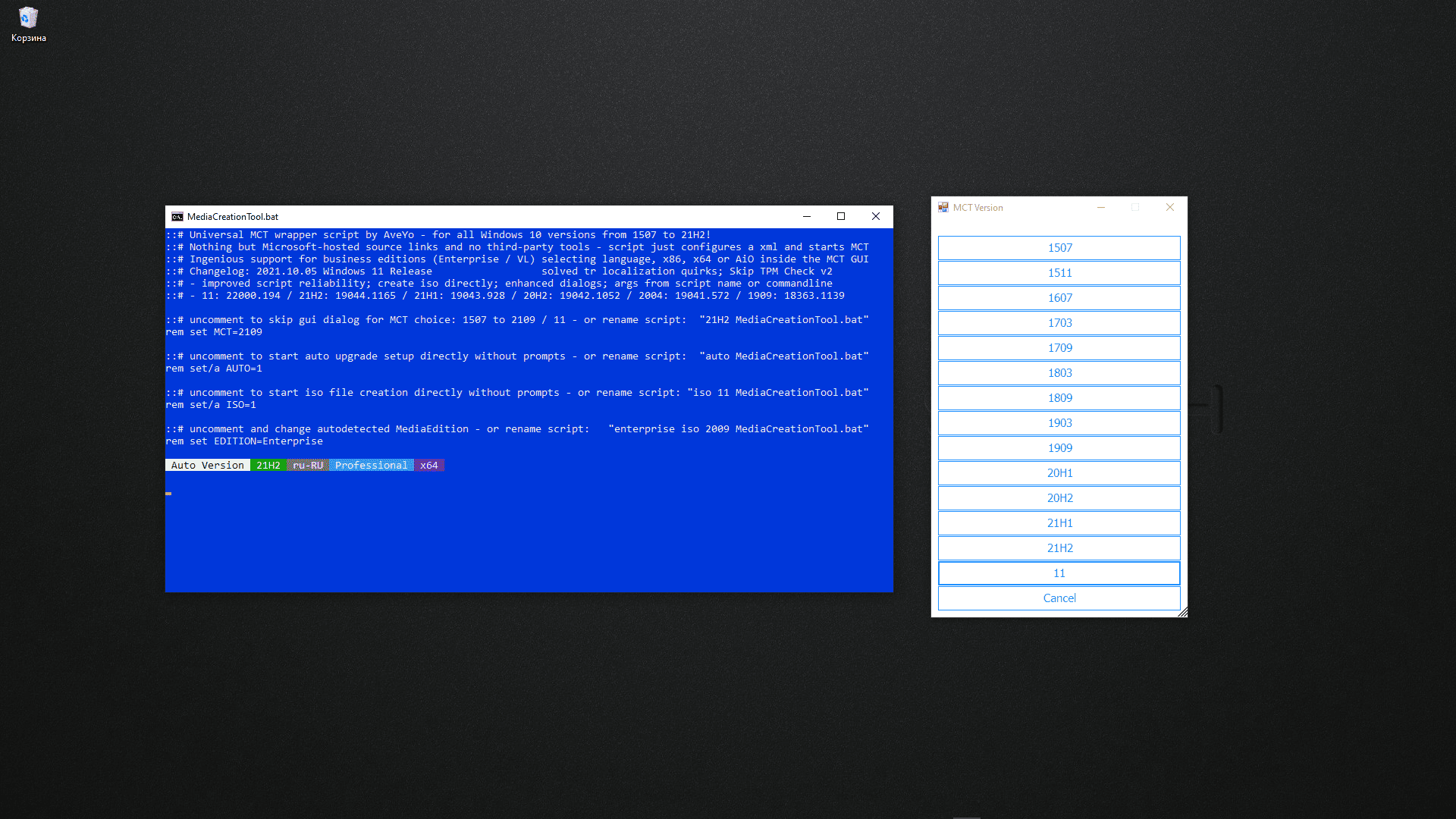Pick the 1607 version option
The image size is (1456, 819).
coord(1059,298)
